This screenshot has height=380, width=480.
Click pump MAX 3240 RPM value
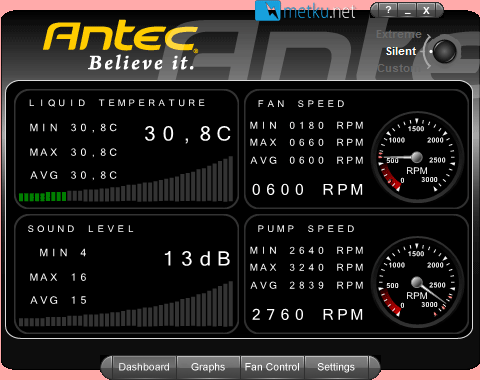(x=307, y=268)
